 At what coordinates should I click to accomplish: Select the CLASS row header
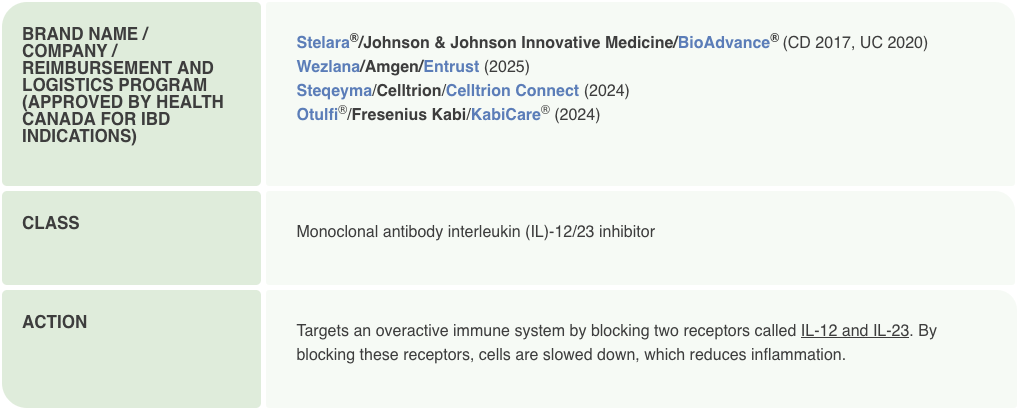51,223
